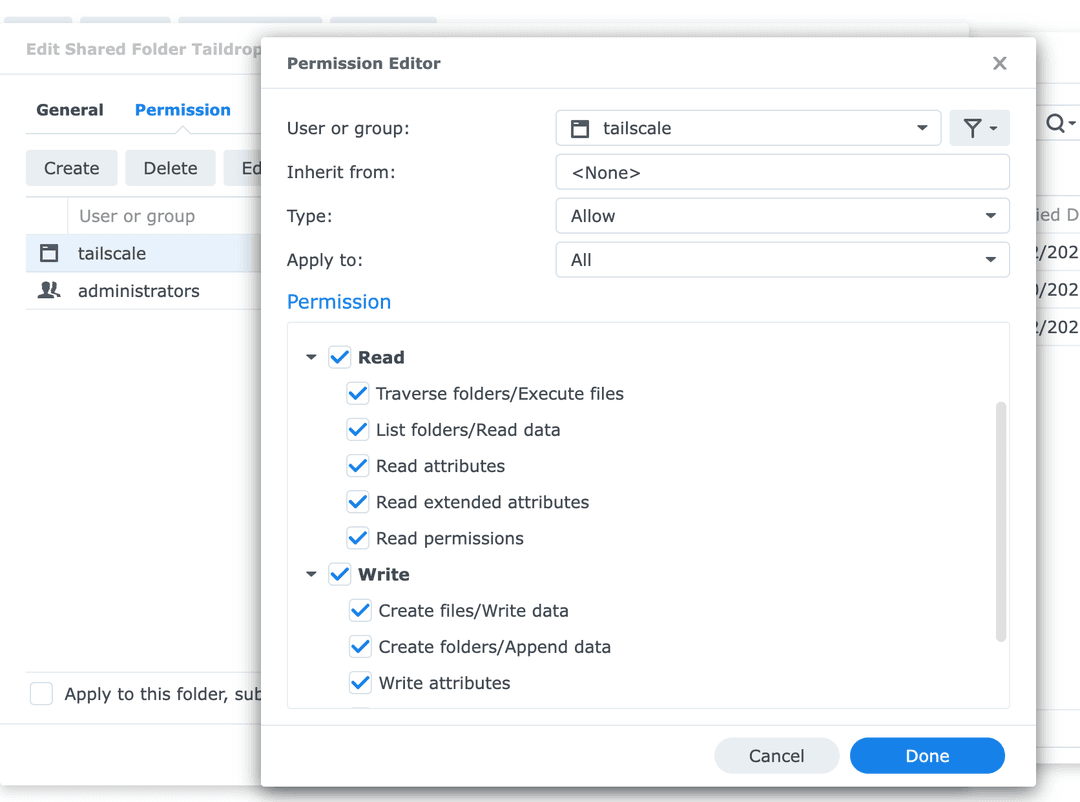Click the administrators group icon
The image size is (1080, 802).
[48, 290]
